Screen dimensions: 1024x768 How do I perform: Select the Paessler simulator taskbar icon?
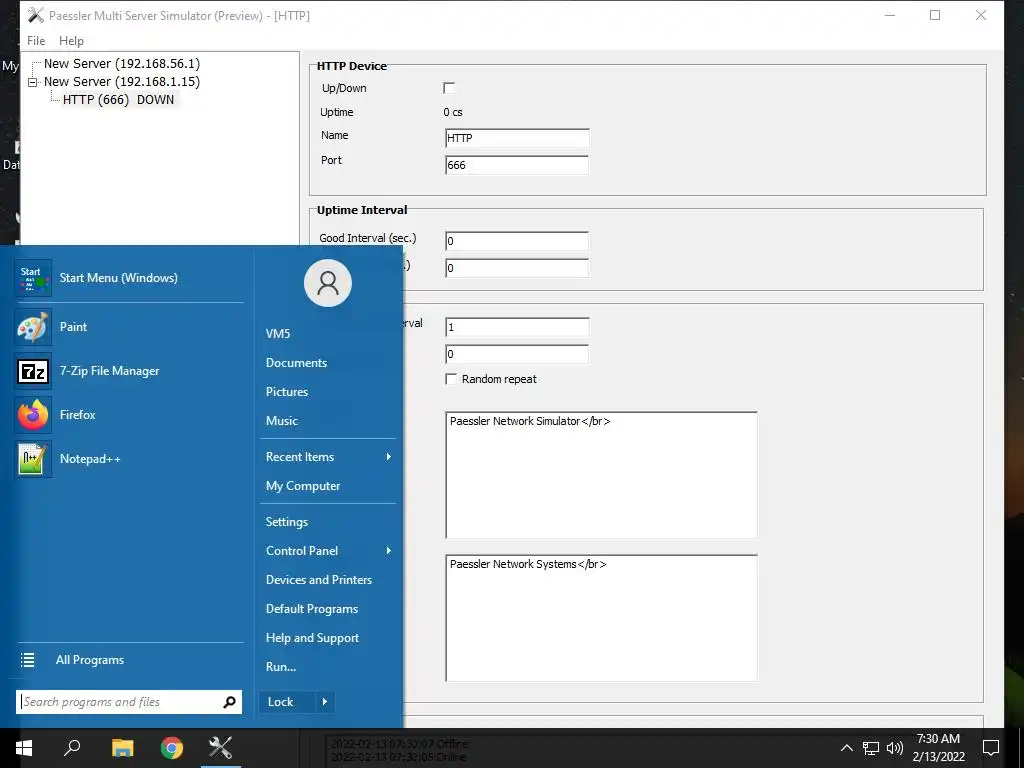click(x=221, y=748)
